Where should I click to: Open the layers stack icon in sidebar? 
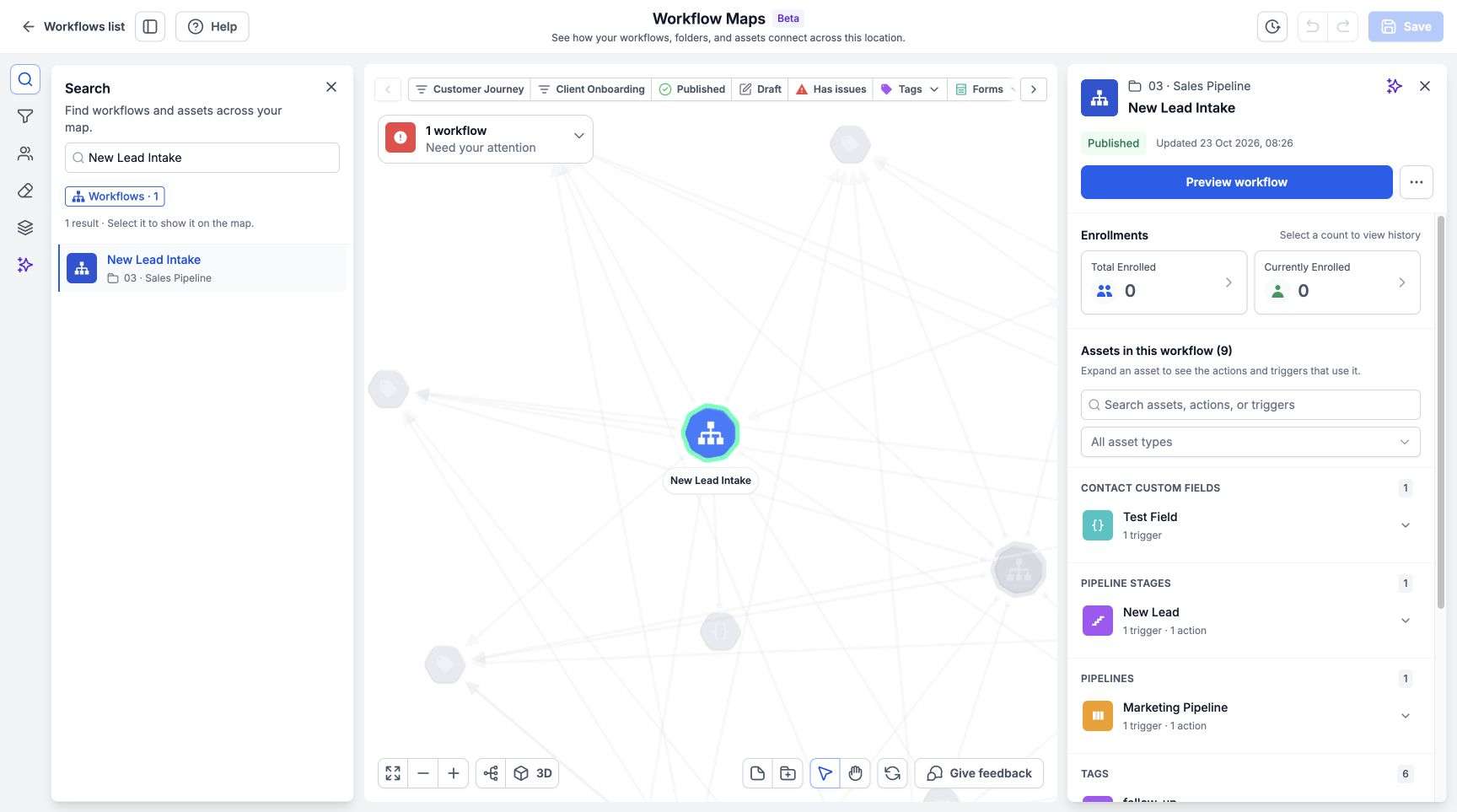(x=25, y=228)
